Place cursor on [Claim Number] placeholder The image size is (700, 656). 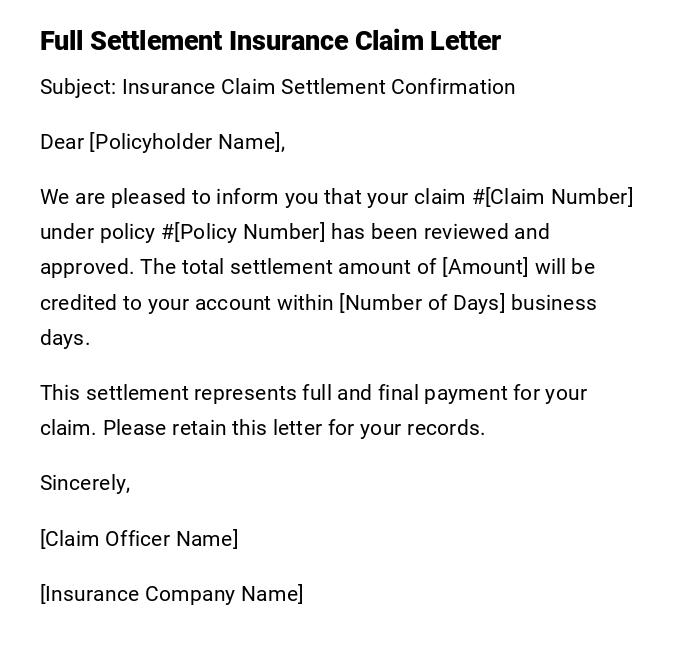(558, 197)
